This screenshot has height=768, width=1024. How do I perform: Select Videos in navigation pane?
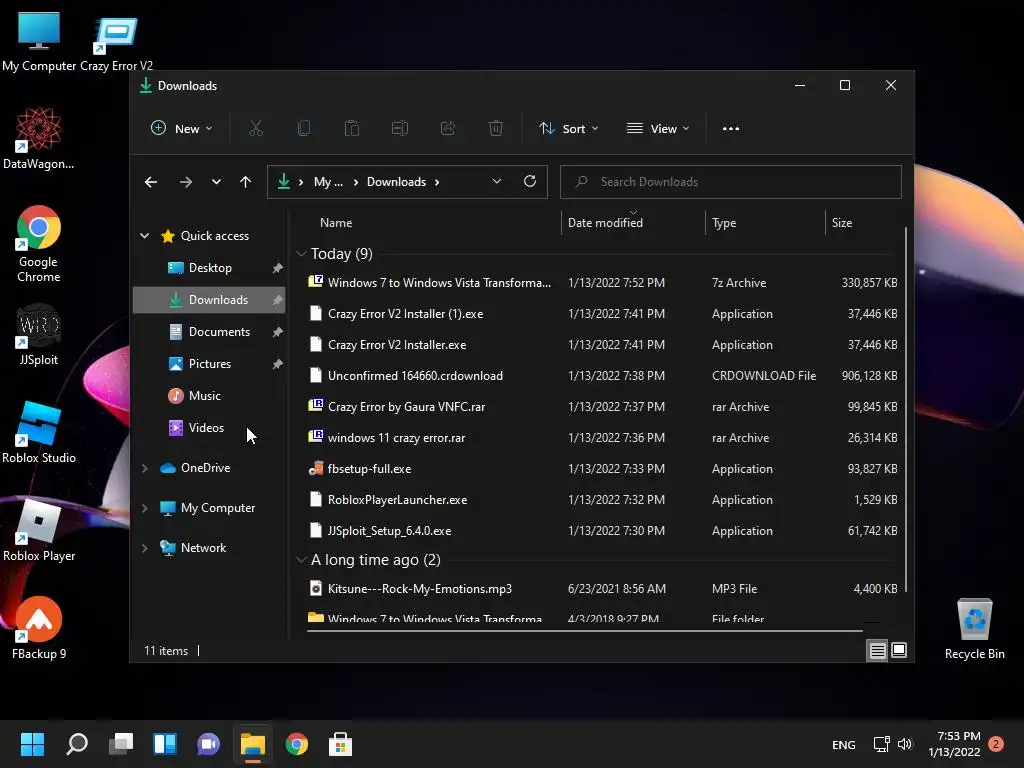click(x=209, y=428)
